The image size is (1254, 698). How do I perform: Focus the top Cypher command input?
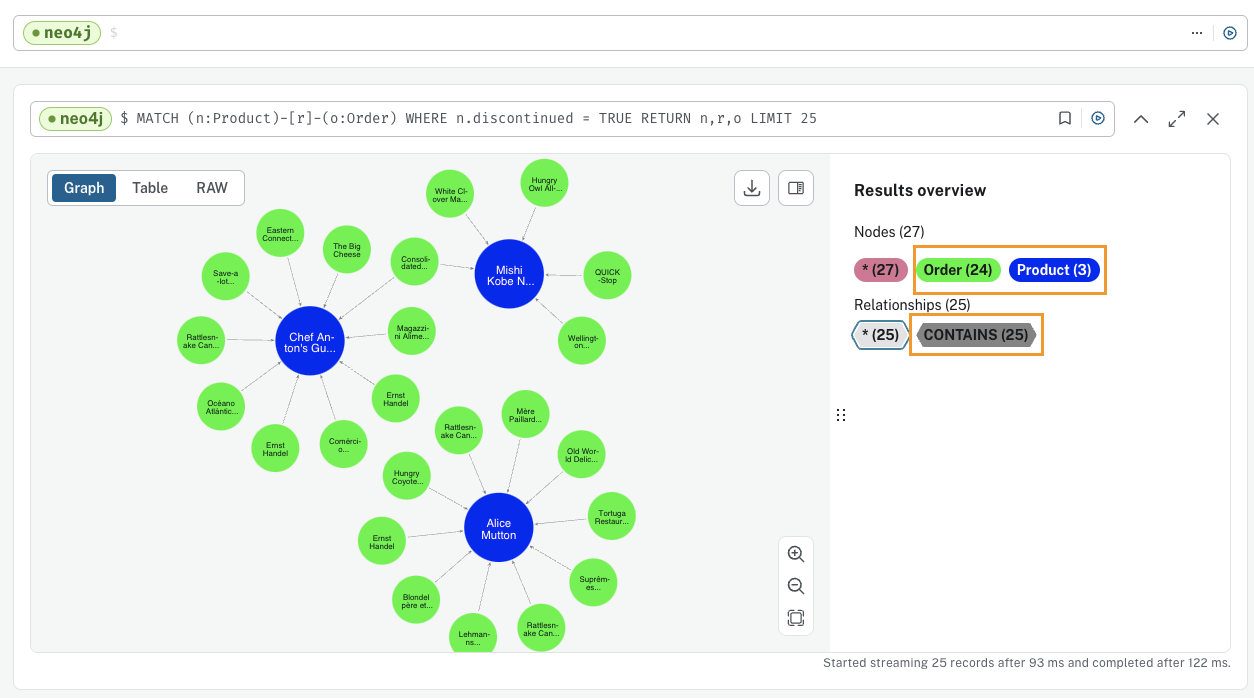pos(640,33)
